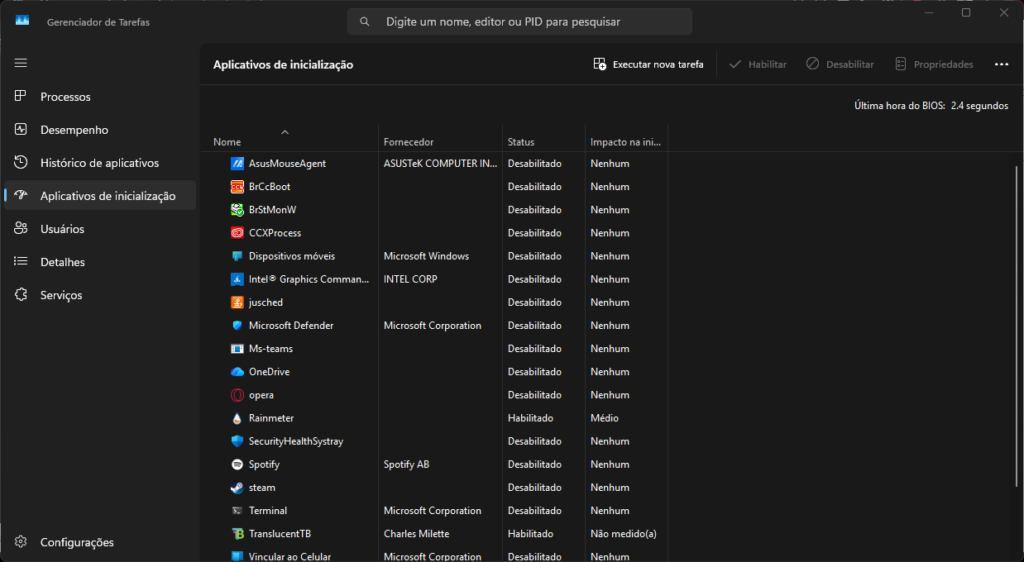Click the INTEL CORP publisher cell

click(x=410, y=279)
